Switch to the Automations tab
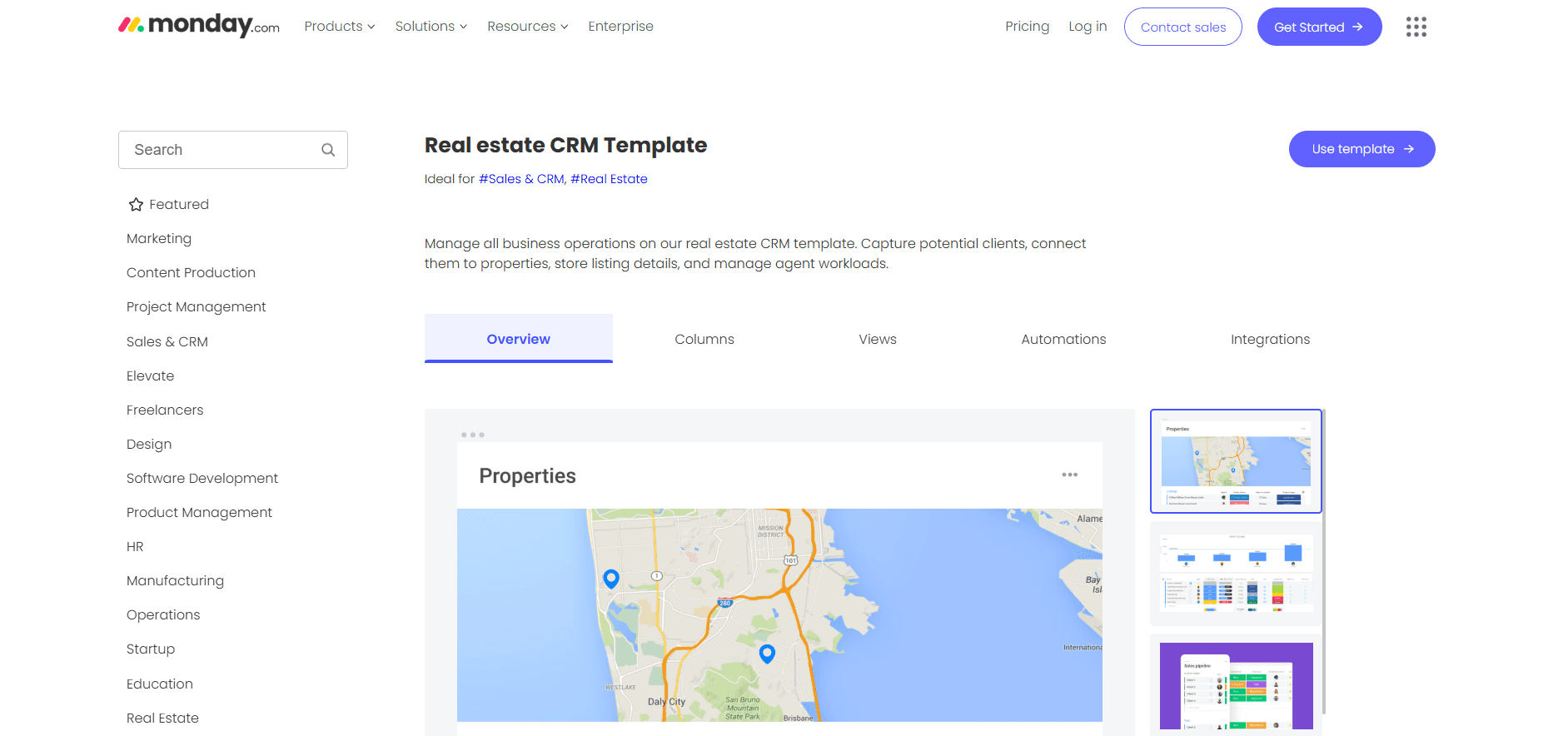Viewport: 1568px width, 736px height. [x=1063, y=339]
